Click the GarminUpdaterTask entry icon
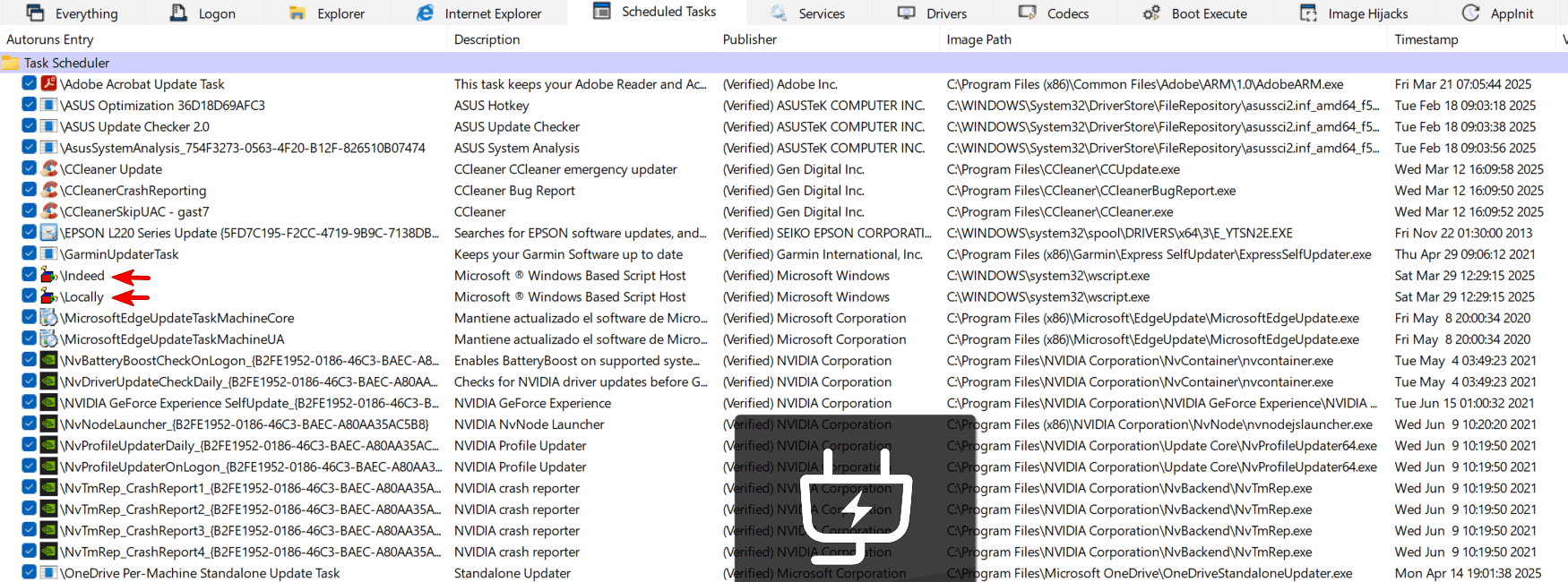The image size is (1568, 582). (x=49, y=253)
